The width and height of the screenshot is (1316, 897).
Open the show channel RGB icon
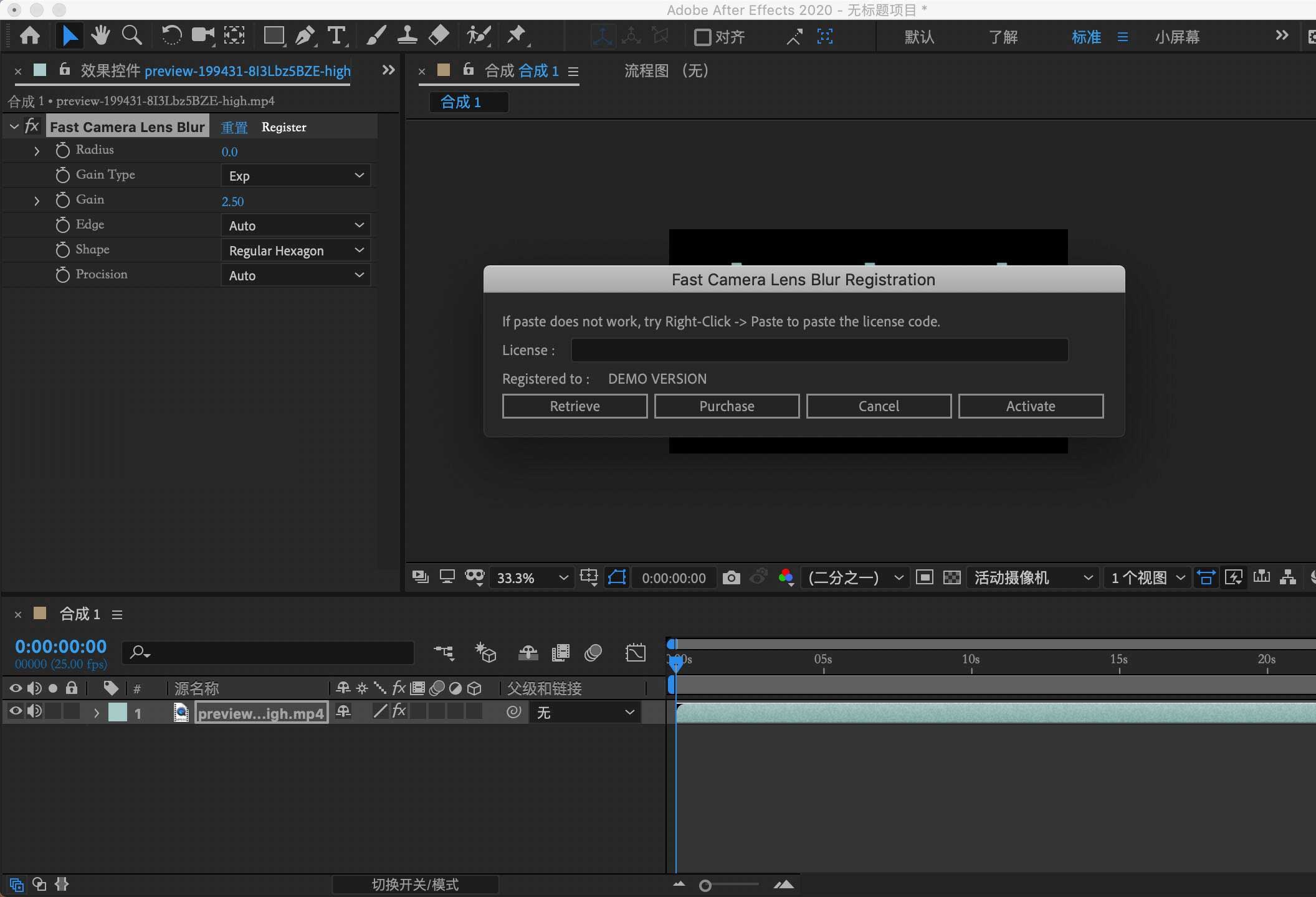pyautogui.click(x=786, y=577)
